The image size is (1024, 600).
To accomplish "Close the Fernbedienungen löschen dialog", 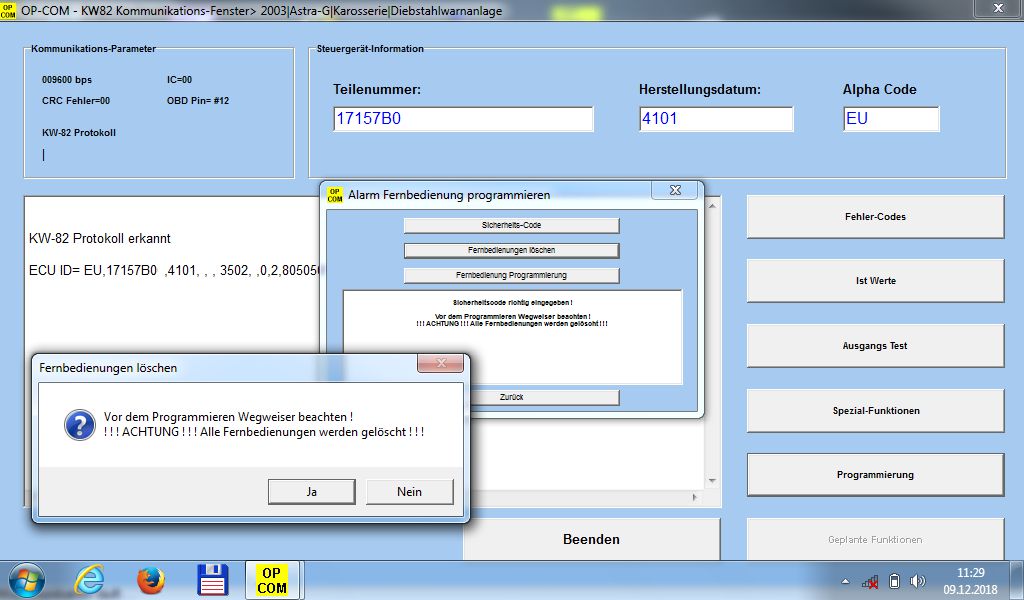I will [441, 363].
